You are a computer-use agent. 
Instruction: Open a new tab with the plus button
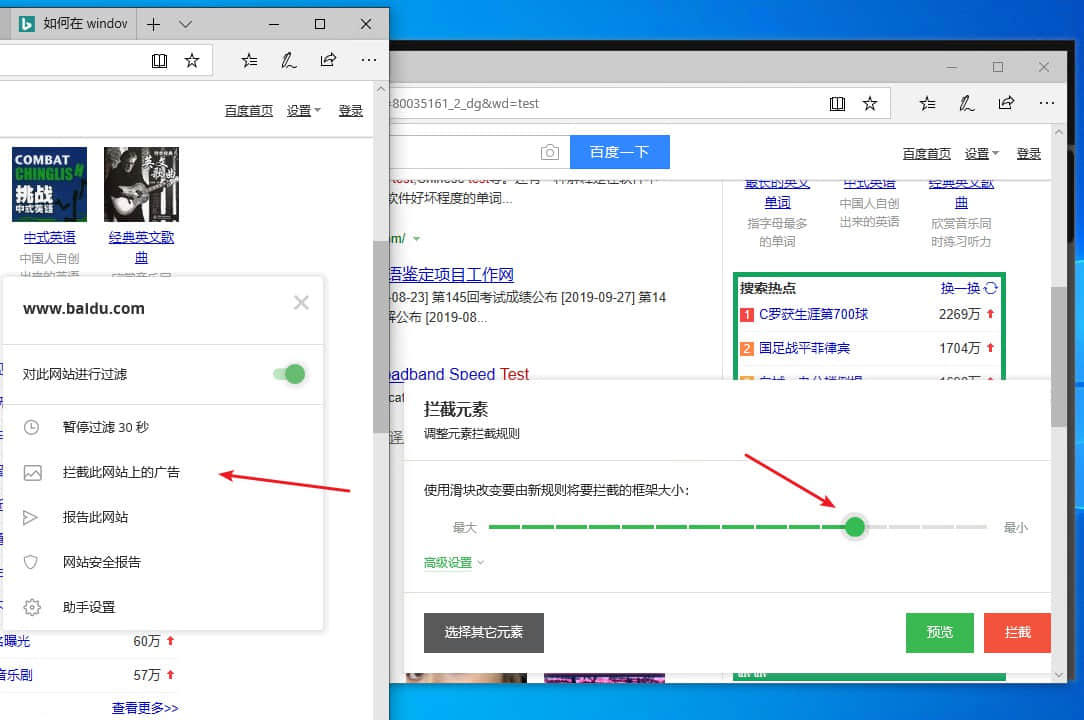click(153, 24)
